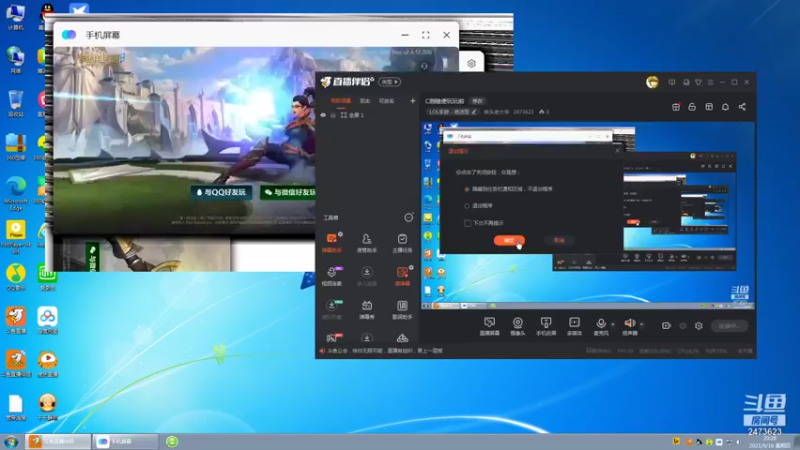Image resolution: width=800 pixels, height=450 pixels.
Task: Check the 下次不再提示 checkbox
Action: pyautogui.click(x=467, y=223)
